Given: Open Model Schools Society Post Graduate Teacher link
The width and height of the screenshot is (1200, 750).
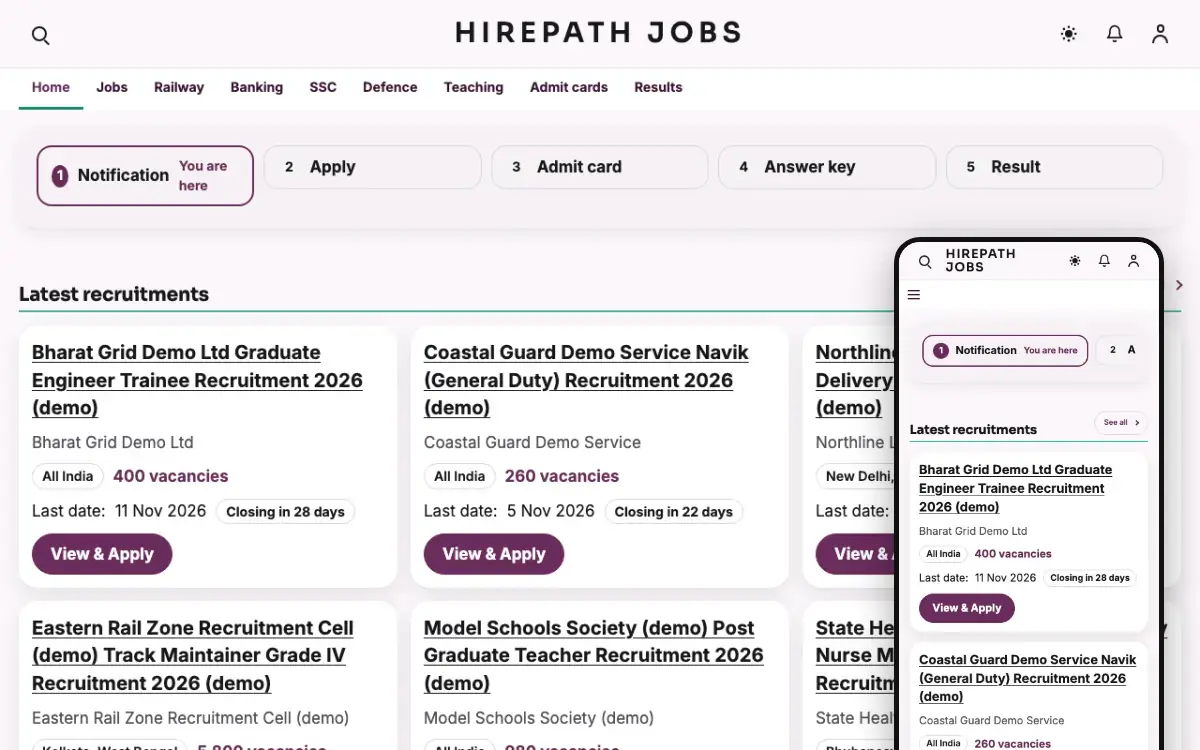Looking at the screenshot, I should coord(593,655).
